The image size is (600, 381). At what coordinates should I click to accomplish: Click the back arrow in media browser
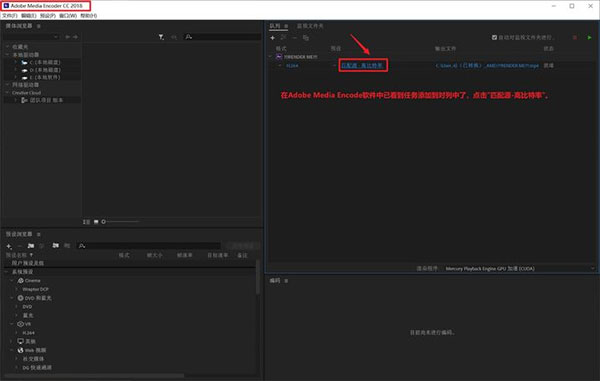(67, 37)
